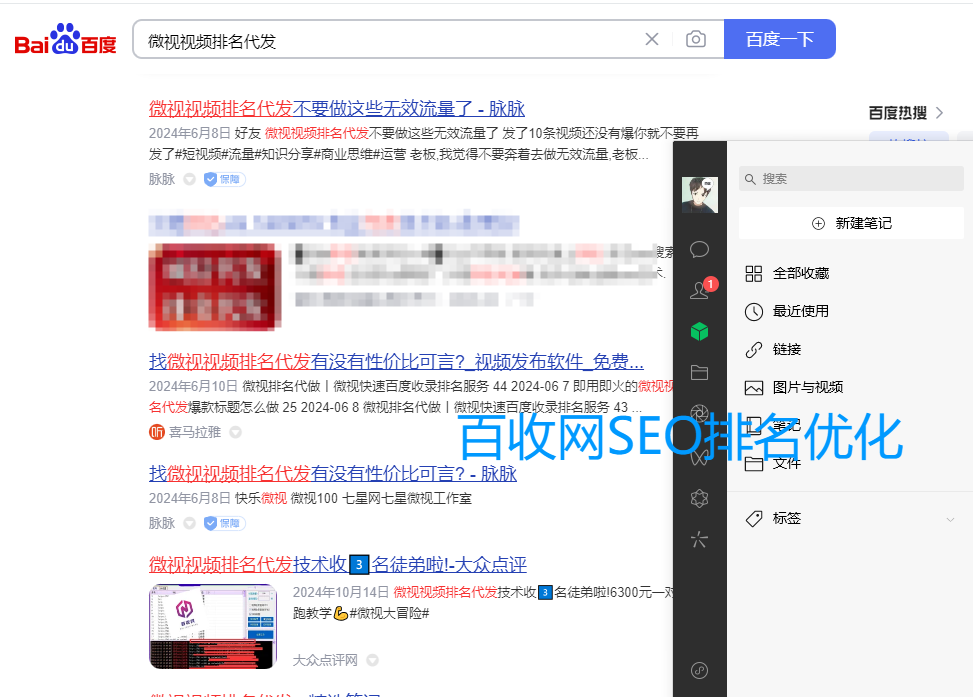Expand dropdown arrow next to 大众点评网
Viewport: 973px width, 697px height.
[372, 660]
